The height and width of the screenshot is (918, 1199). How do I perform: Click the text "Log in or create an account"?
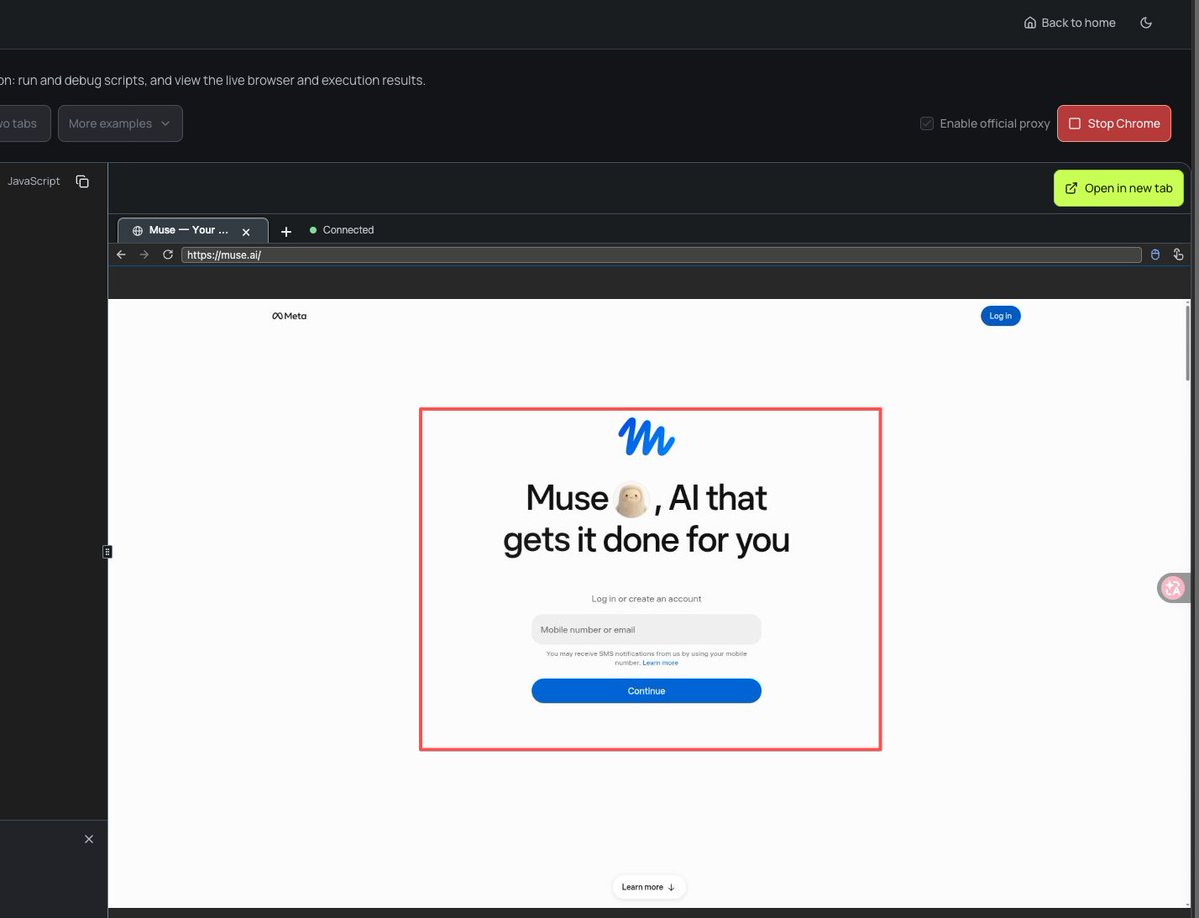pos(646,598)
